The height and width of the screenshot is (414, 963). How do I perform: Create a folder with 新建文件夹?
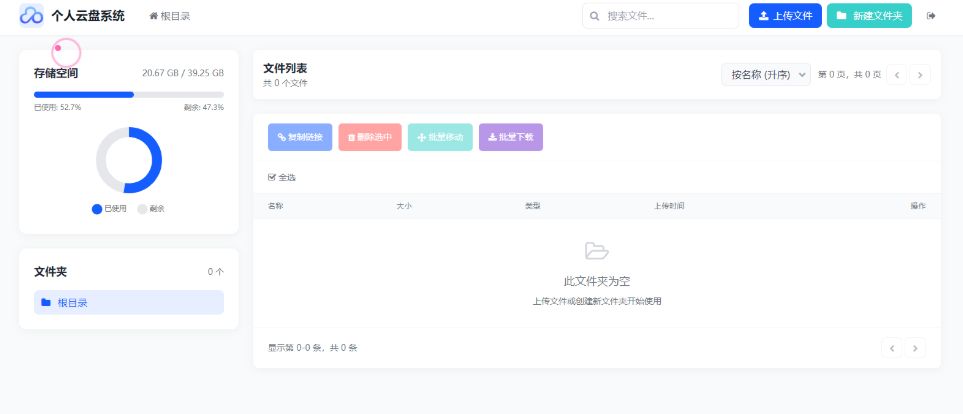tap(869, 16)
